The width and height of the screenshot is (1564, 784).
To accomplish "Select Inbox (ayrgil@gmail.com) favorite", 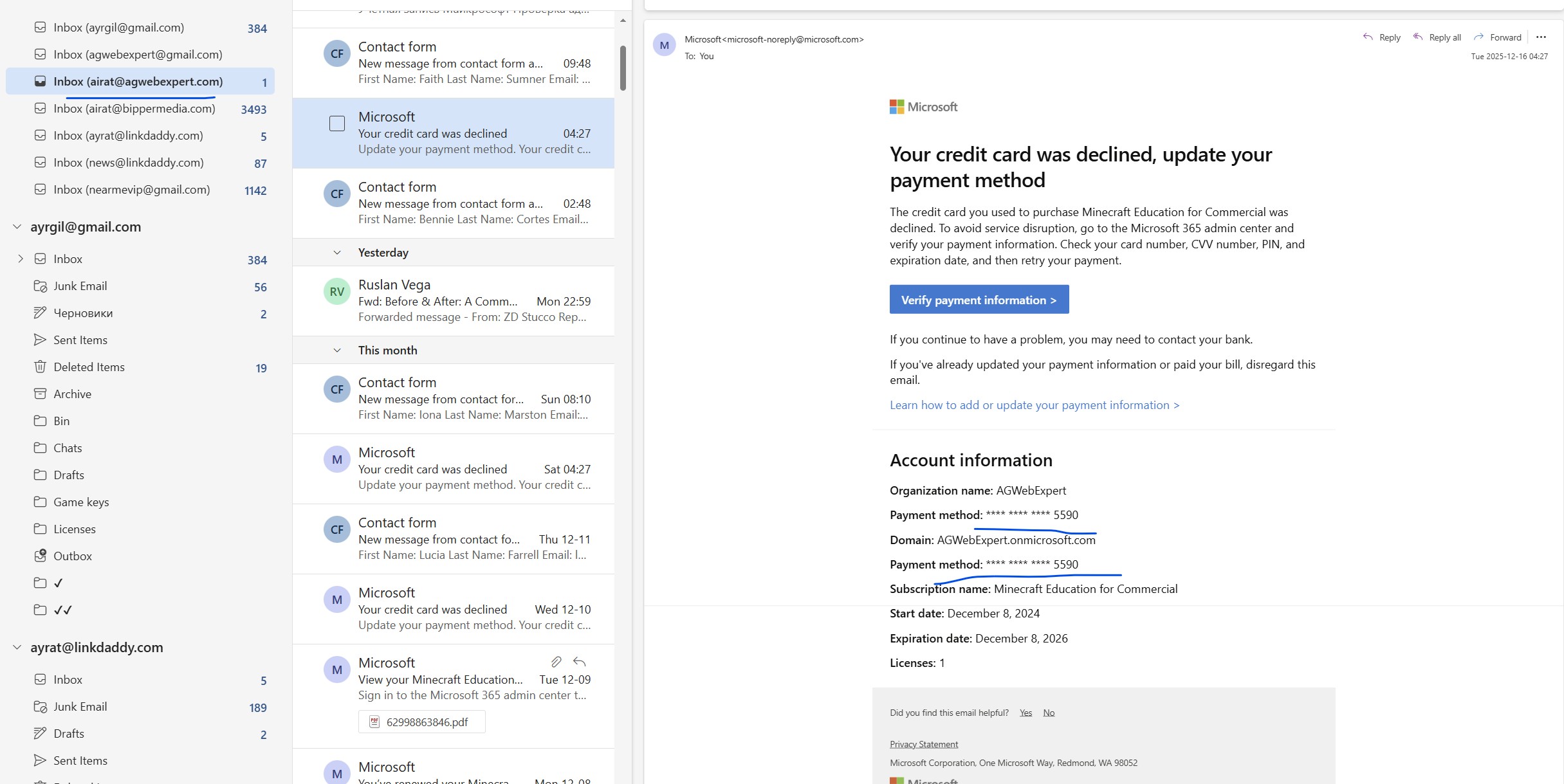I will tap(140, 28).
